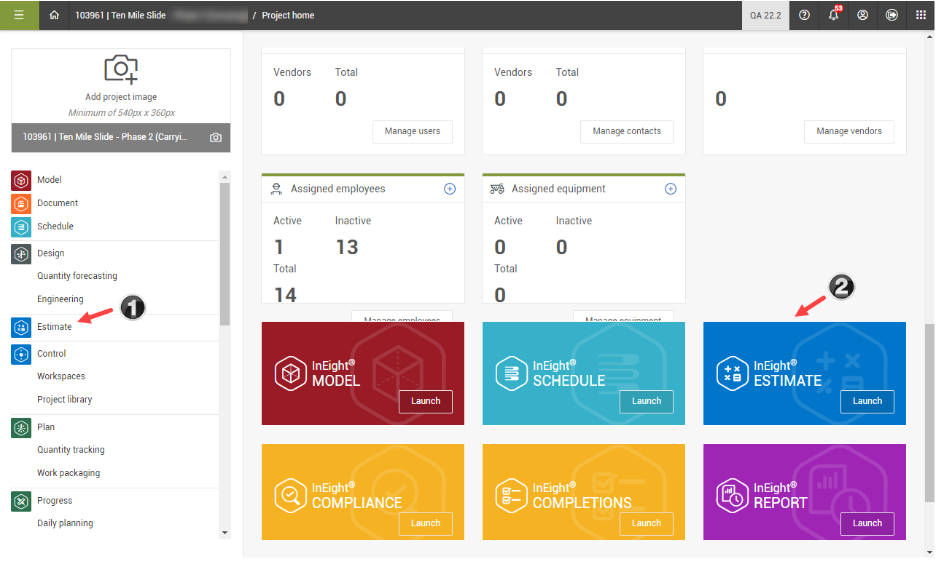The height and width of the screenshot is (567, 936).
Task: Launch InEight Estimate
Action: pyautogui.click(x=867, y=401)
